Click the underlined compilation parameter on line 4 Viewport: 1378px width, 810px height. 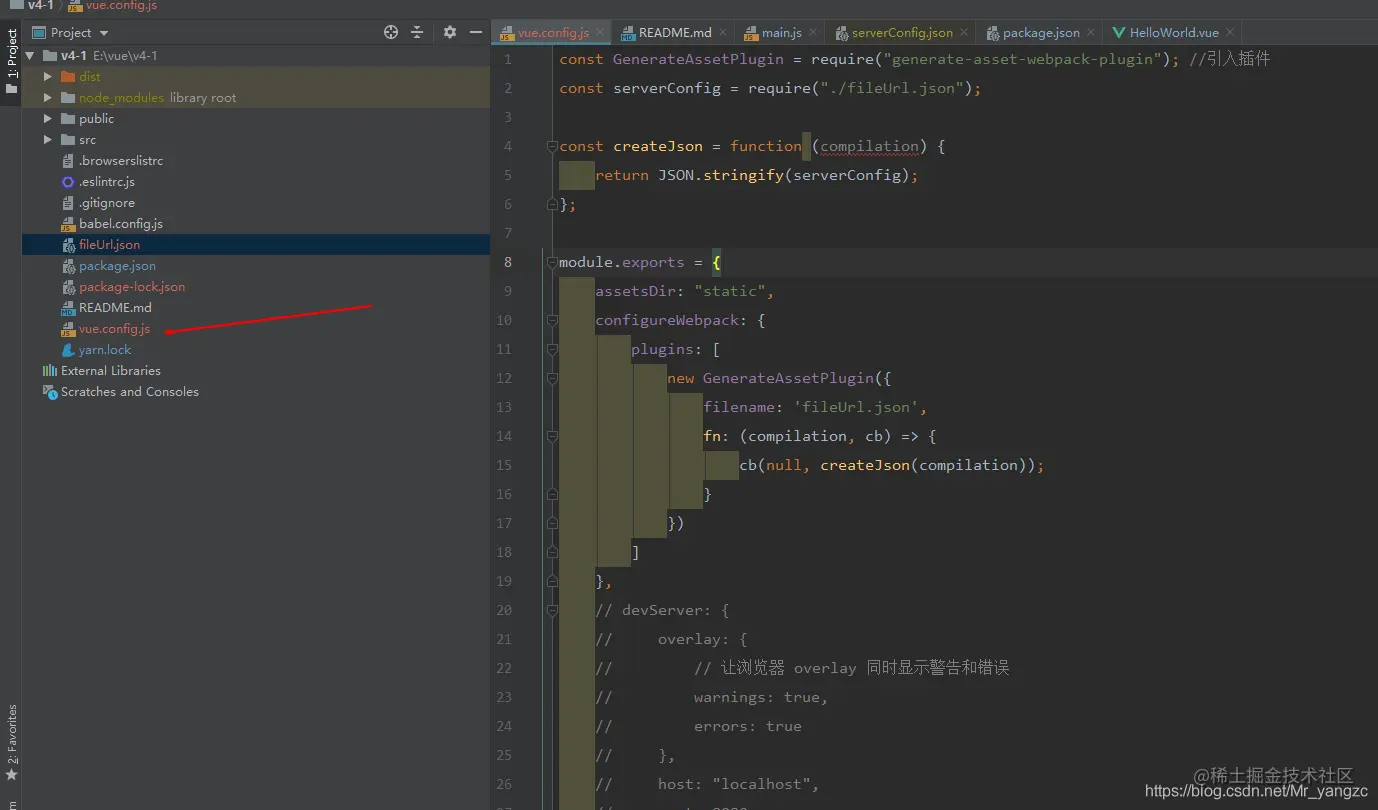(869, 146)
